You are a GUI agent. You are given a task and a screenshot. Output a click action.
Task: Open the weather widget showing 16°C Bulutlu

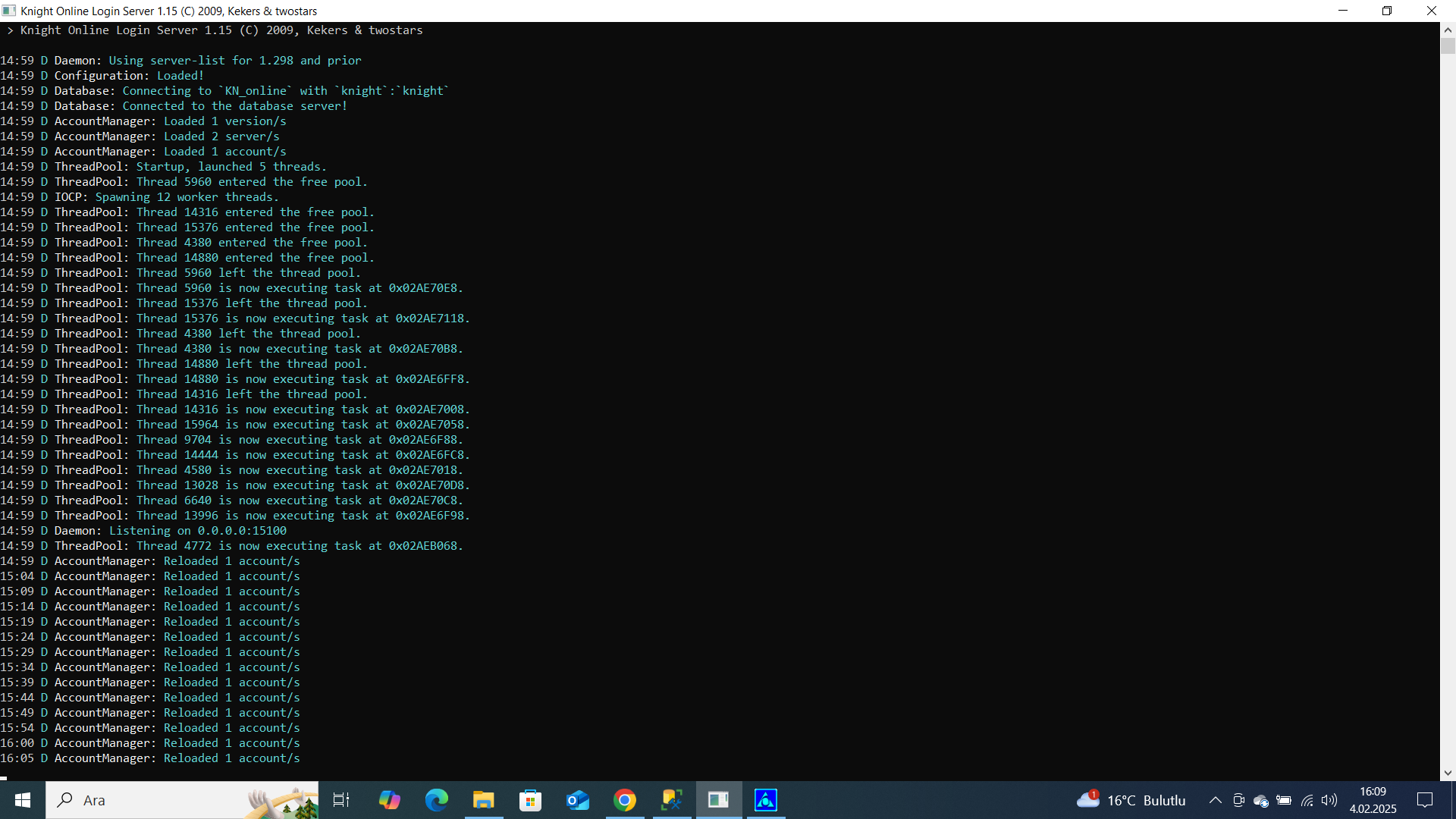tap(1131, 800)
